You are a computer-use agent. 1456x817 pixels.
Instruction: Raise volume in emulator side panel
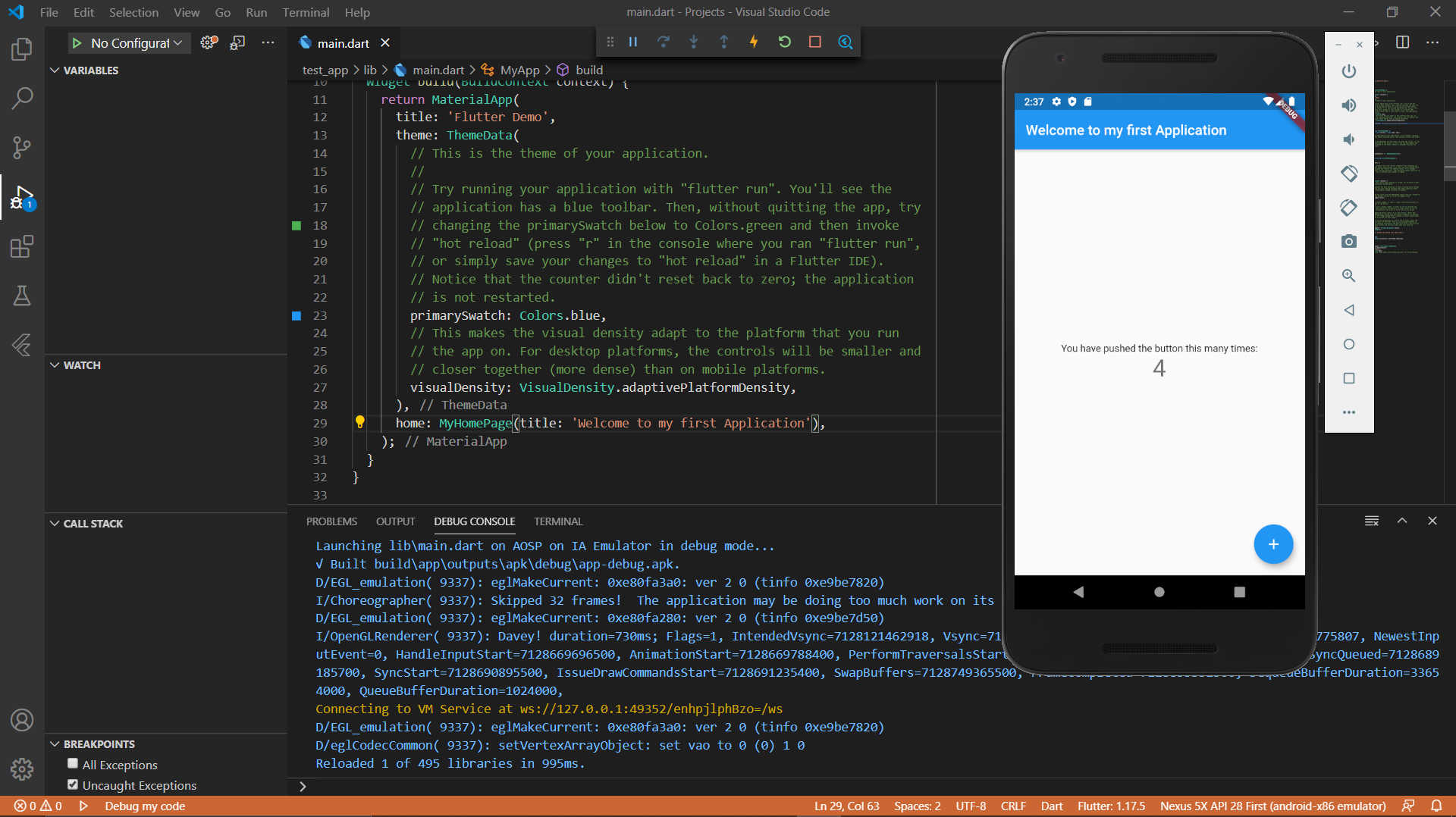pyautogui.click(x=1348, y=105)
